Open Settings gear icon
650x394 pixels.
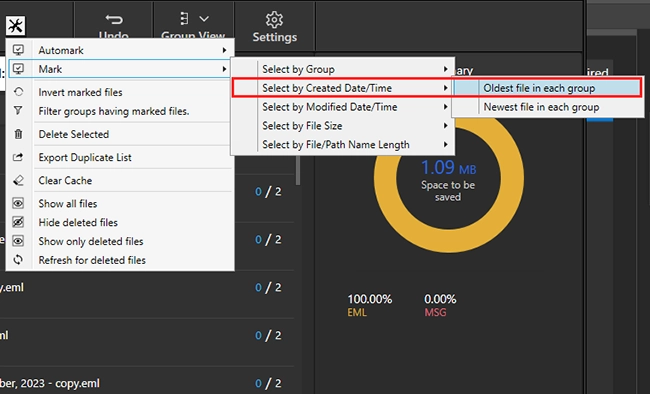click(x=274, y=19)
